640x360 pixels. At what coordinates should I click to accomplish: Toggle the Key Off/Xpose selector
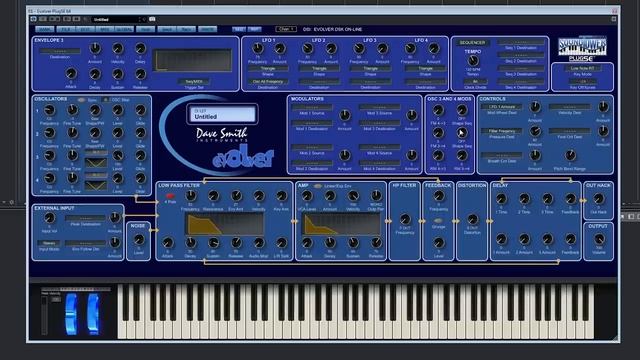click(x=582, y=81)
